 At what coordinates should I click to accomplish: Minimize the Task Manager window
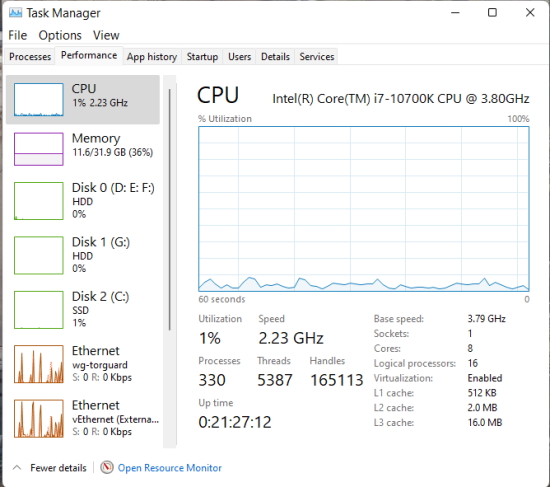click(x=455, y=13)
